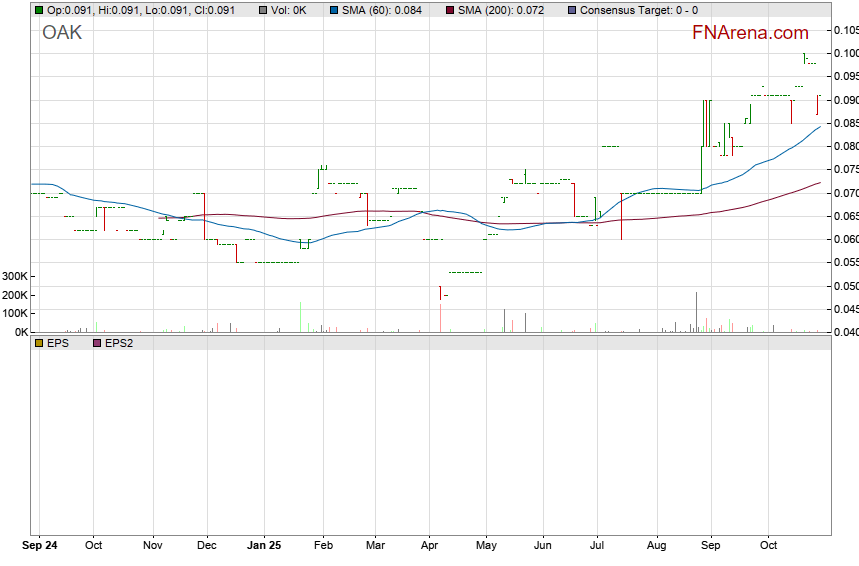Select the Sep 24 date axis label
Screen dimensions: 859x566
[x=40, y=546]
